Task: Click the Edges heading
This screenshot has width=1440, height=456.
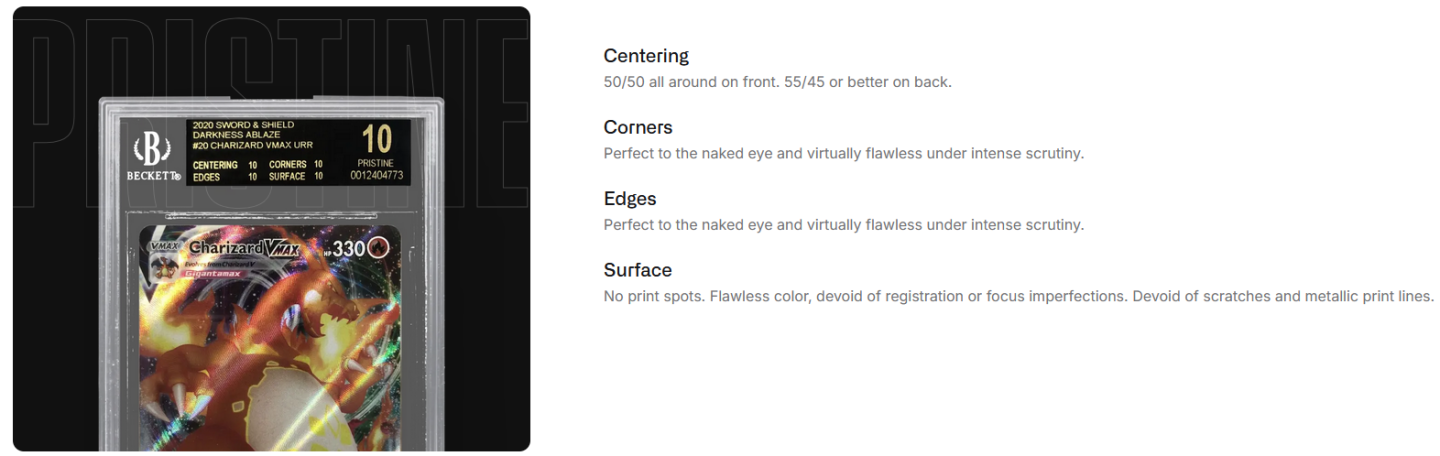Action: (630, 199)
